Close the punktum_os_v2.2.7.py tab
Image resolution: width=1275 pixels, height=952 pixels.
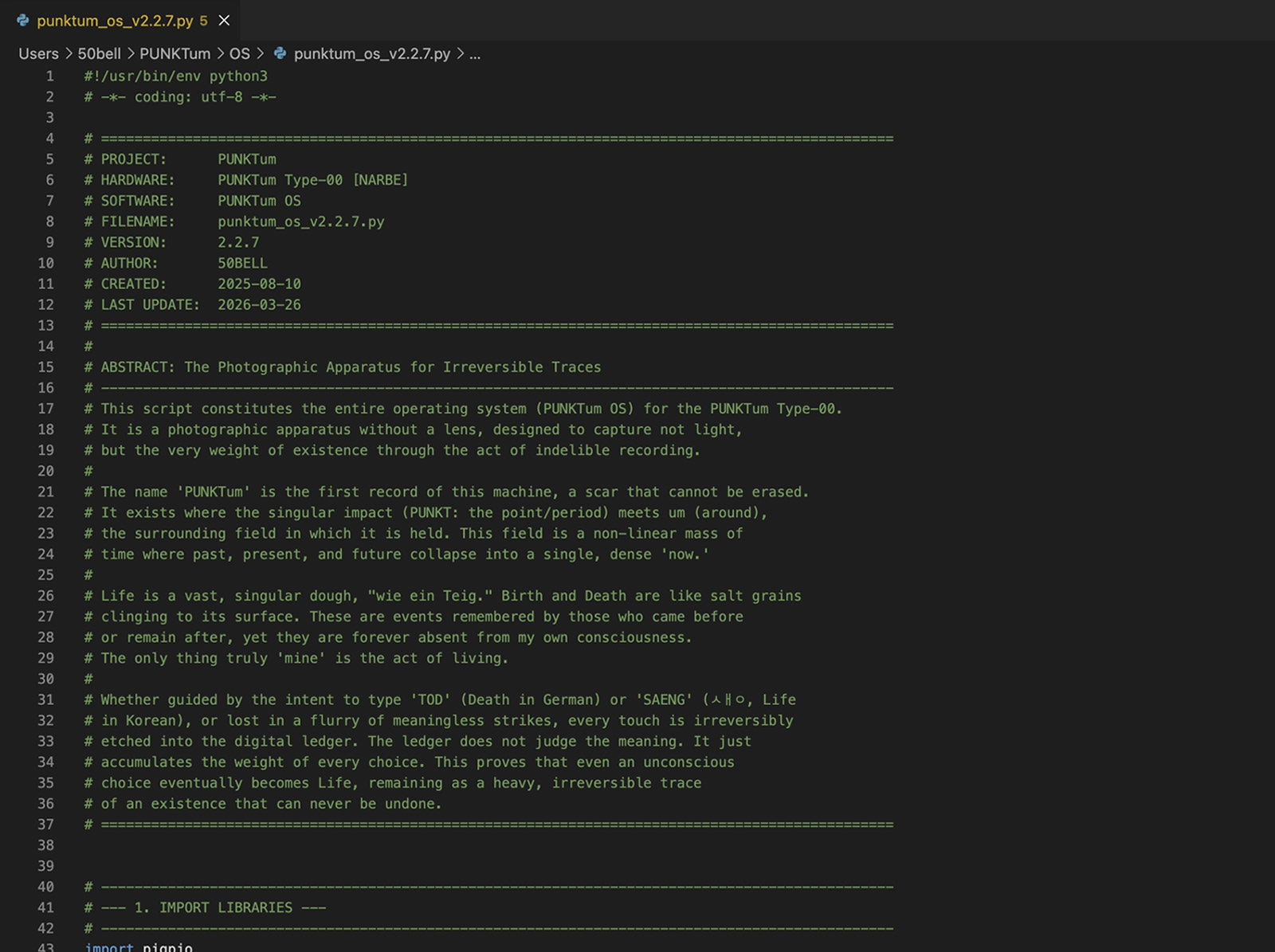pos(225,20)
